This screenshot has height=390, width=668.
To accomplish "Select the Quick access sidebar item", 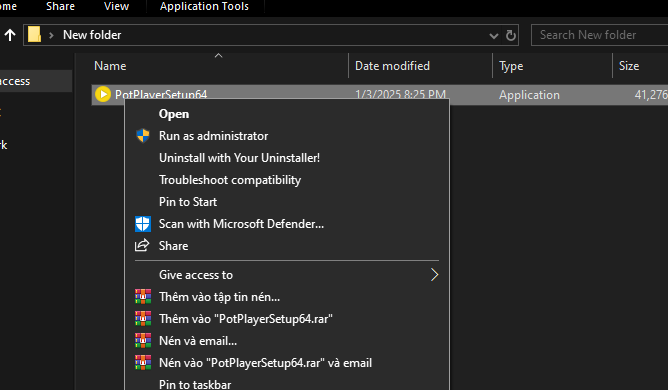I will point(36,81).
